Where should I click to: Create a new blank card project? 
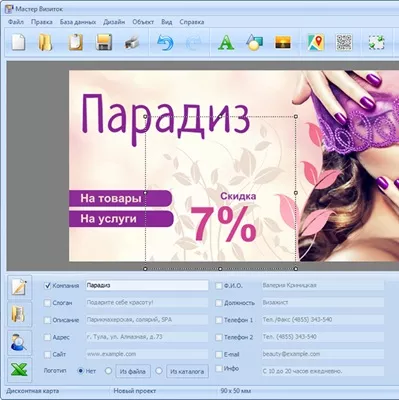coord(18,43)
